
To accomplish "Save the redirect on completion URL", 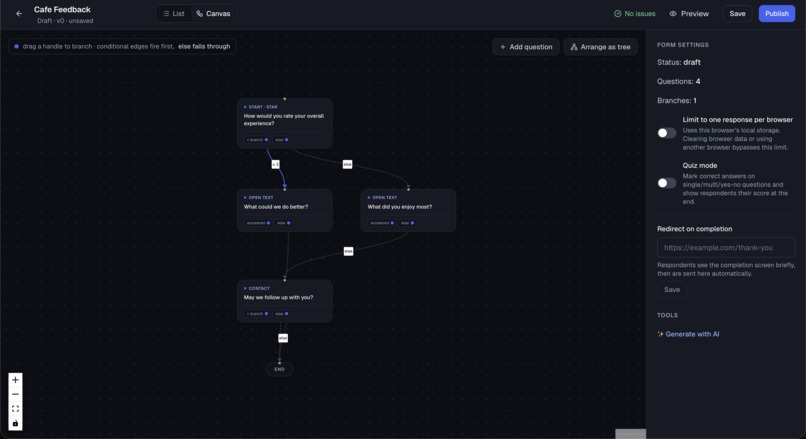I will pyautogui.click(x=671, y=290).
